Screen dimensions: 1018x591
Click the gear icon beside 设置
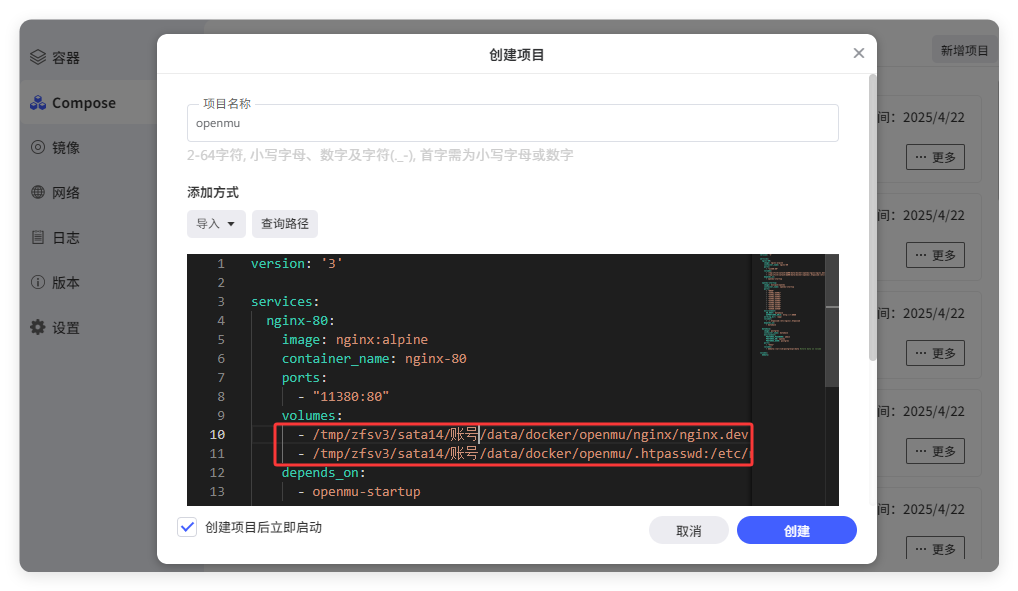coord(38,327)
